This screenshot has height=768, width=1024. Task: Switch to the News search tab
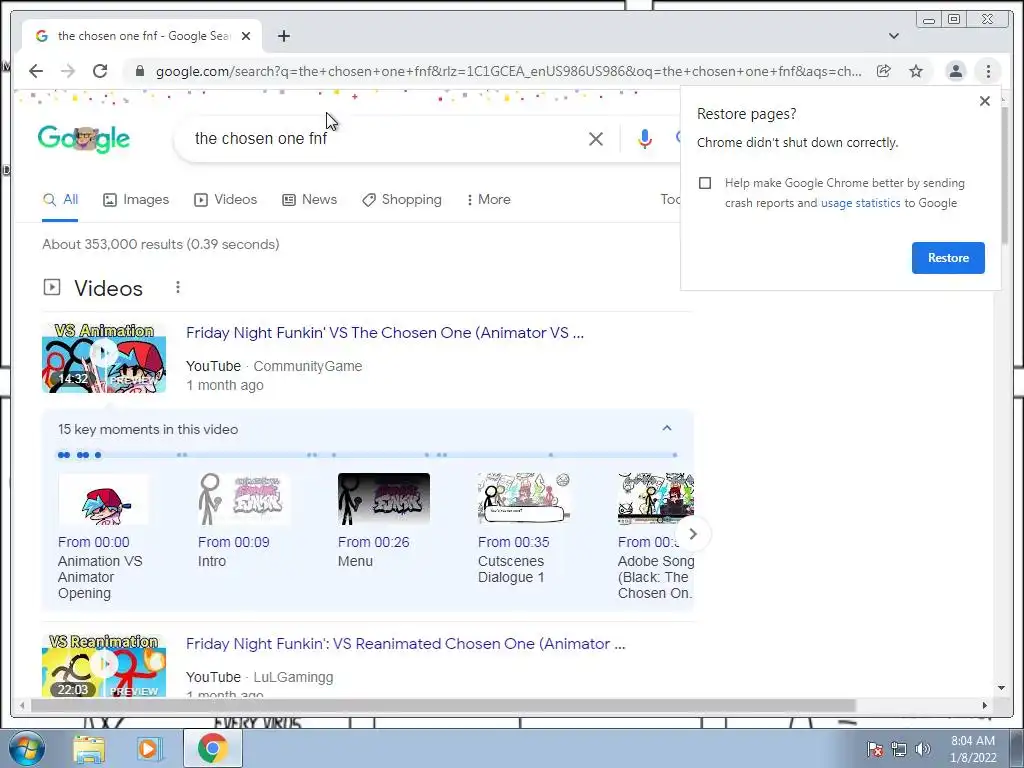309,200
